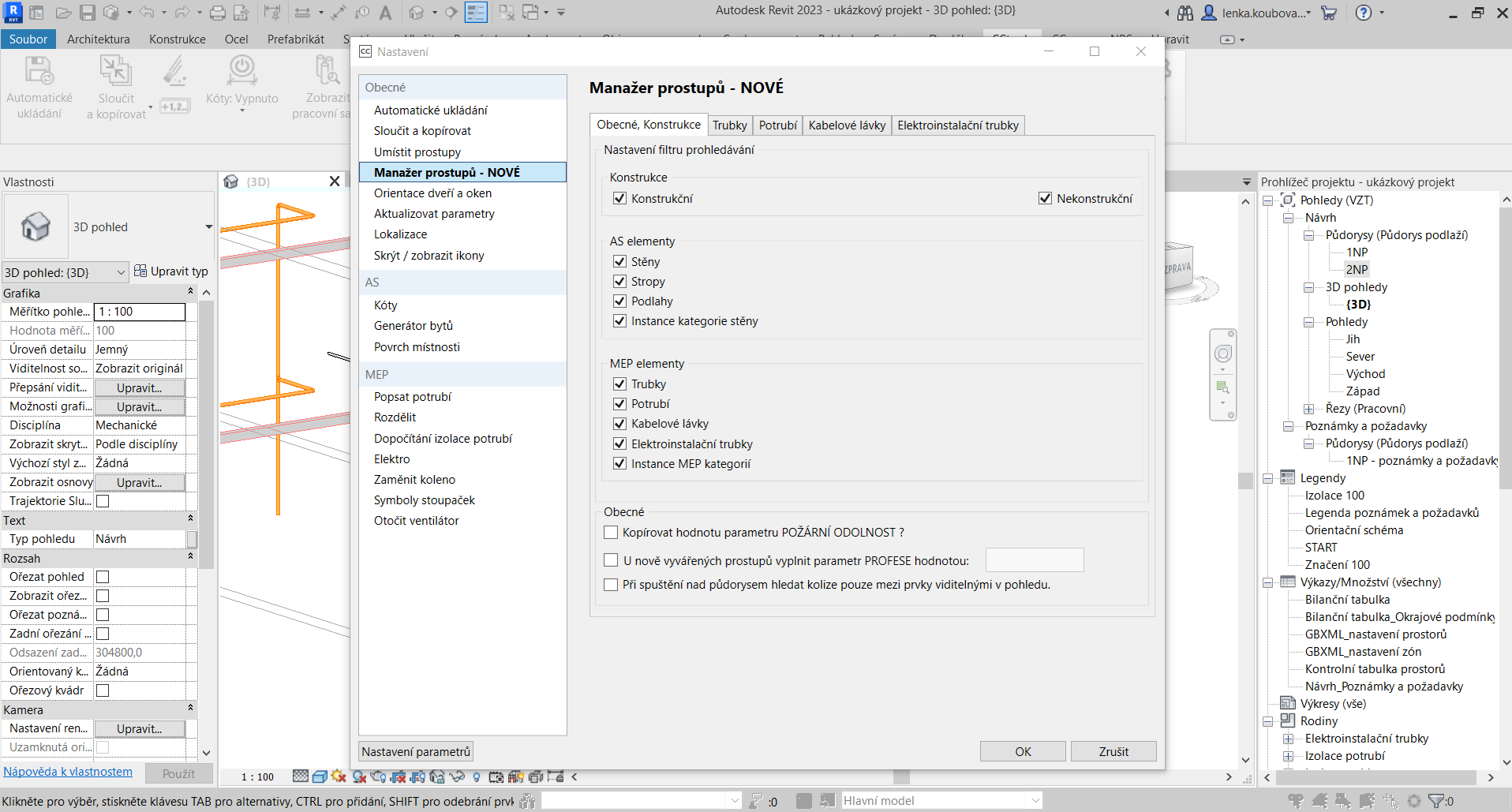Open the 3D pohled: {3D} dropdown
Image resolution: width=1512 pixels, height=812 pixels.
65,272
